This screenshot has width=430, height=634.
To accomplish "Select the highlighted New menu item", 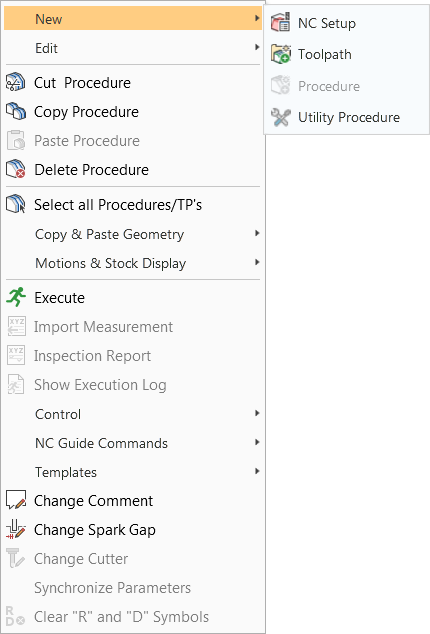I will (132, 19).
